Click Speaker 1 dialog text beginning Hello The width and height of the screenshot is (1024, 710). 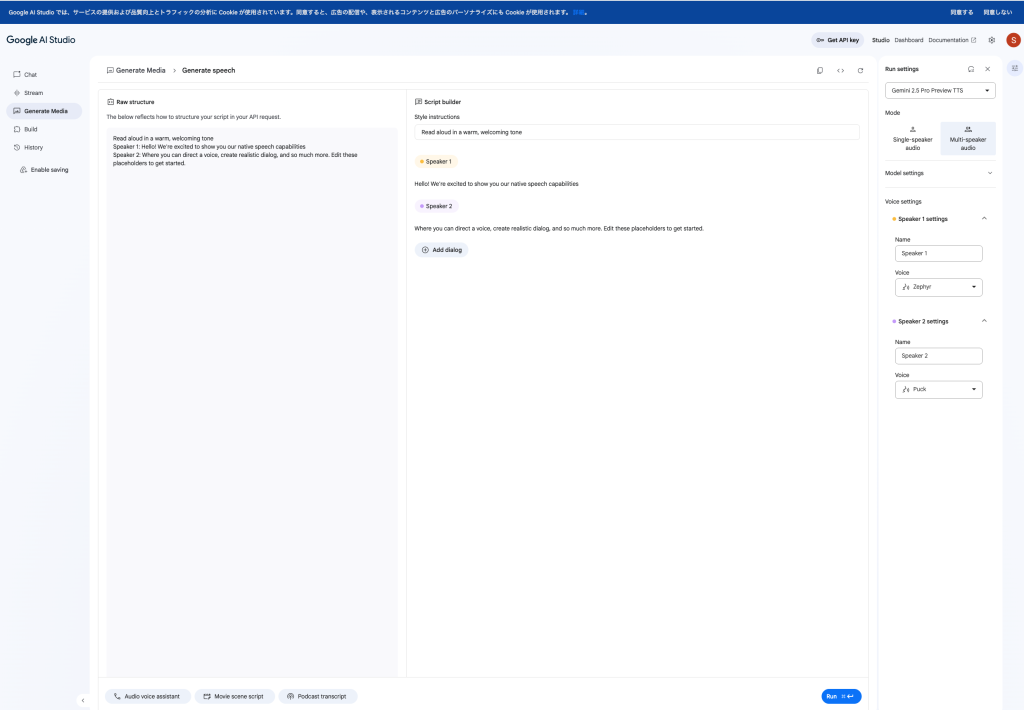(x=496, y=184)
